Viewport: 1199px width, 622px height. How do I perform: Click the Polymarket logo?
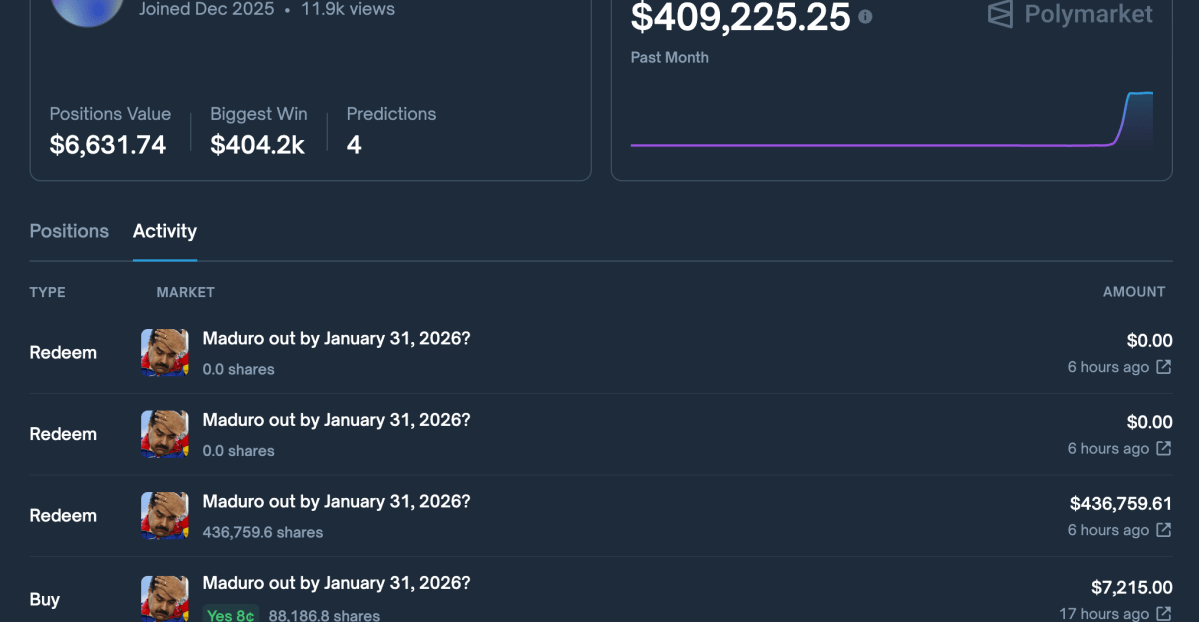click(1068, 15)
